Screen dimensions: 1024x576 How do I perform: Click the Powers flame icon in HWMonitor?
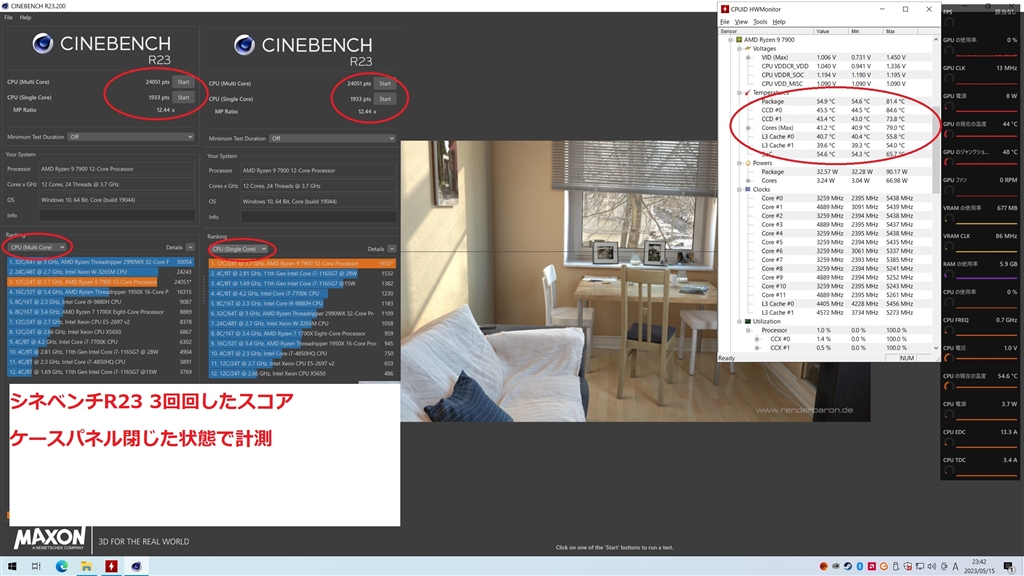coord(748,163)
